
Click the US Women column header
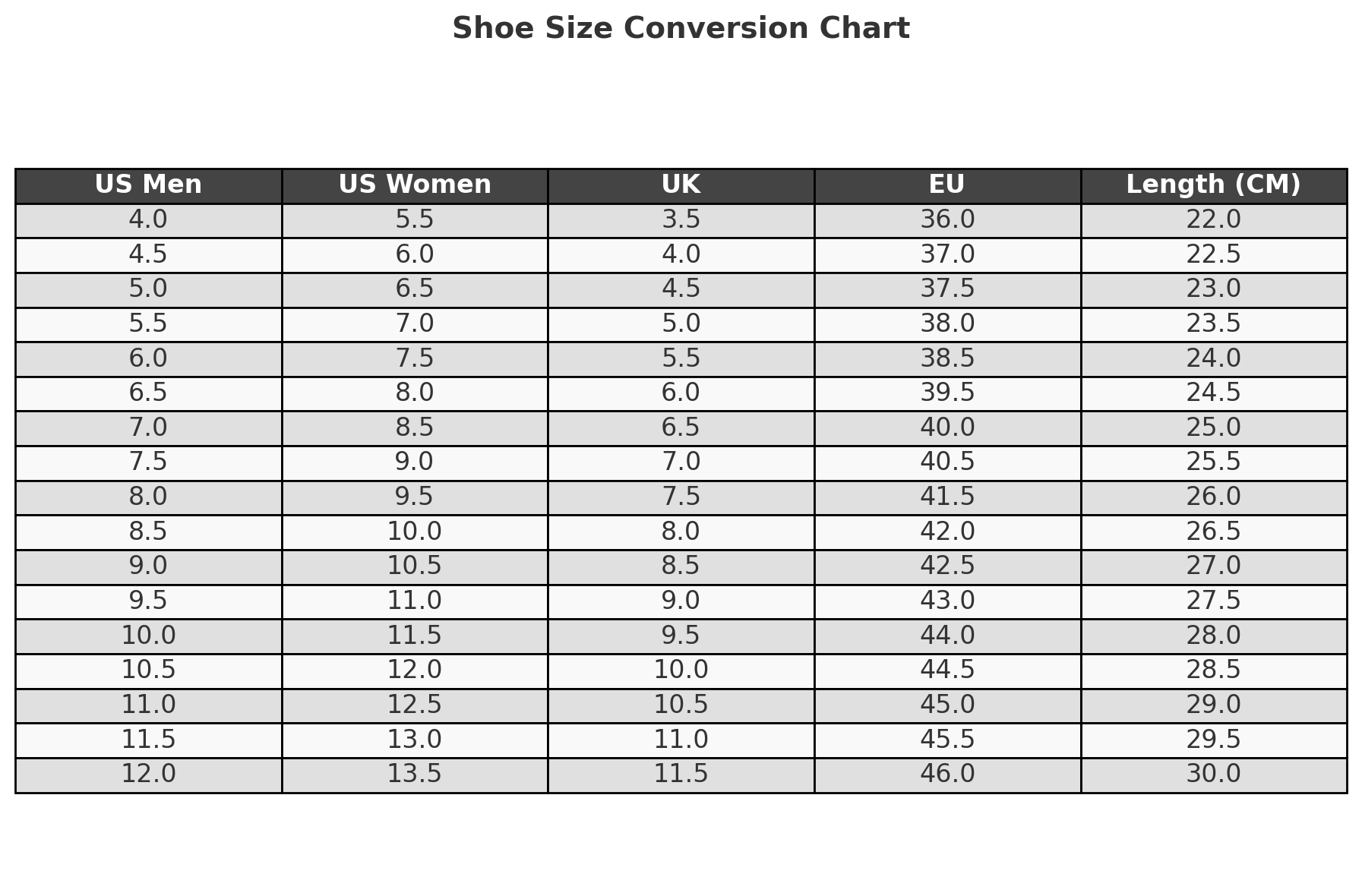coord(415,185)
